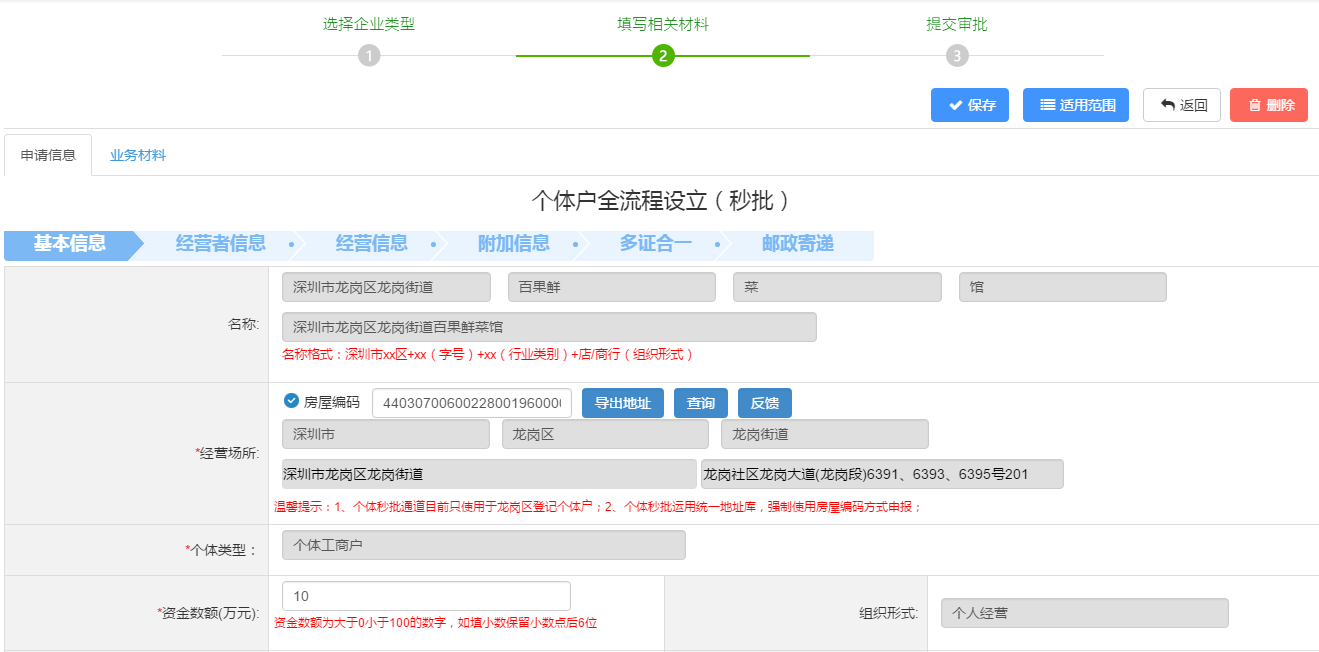Click the 反馈 feedback button

(x=764, y=403)
